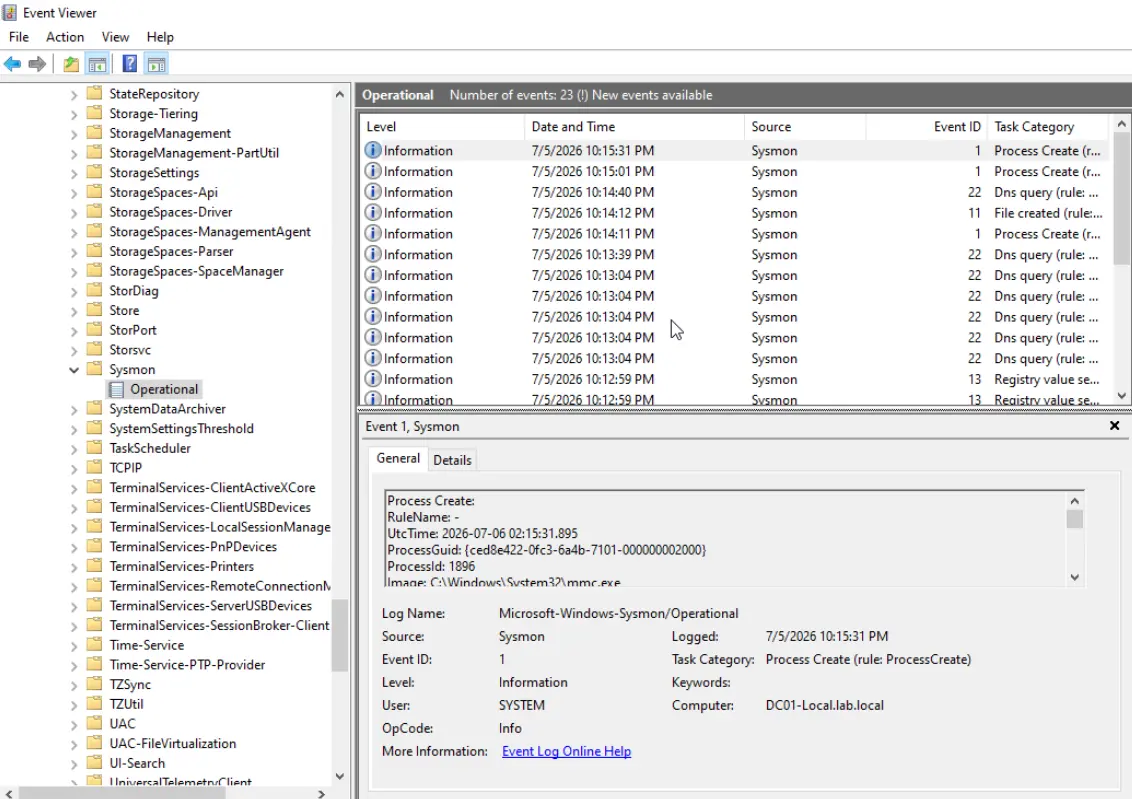
Task: Click the SystemSettingsThreshold tree item
Action: tap(181, 428)
